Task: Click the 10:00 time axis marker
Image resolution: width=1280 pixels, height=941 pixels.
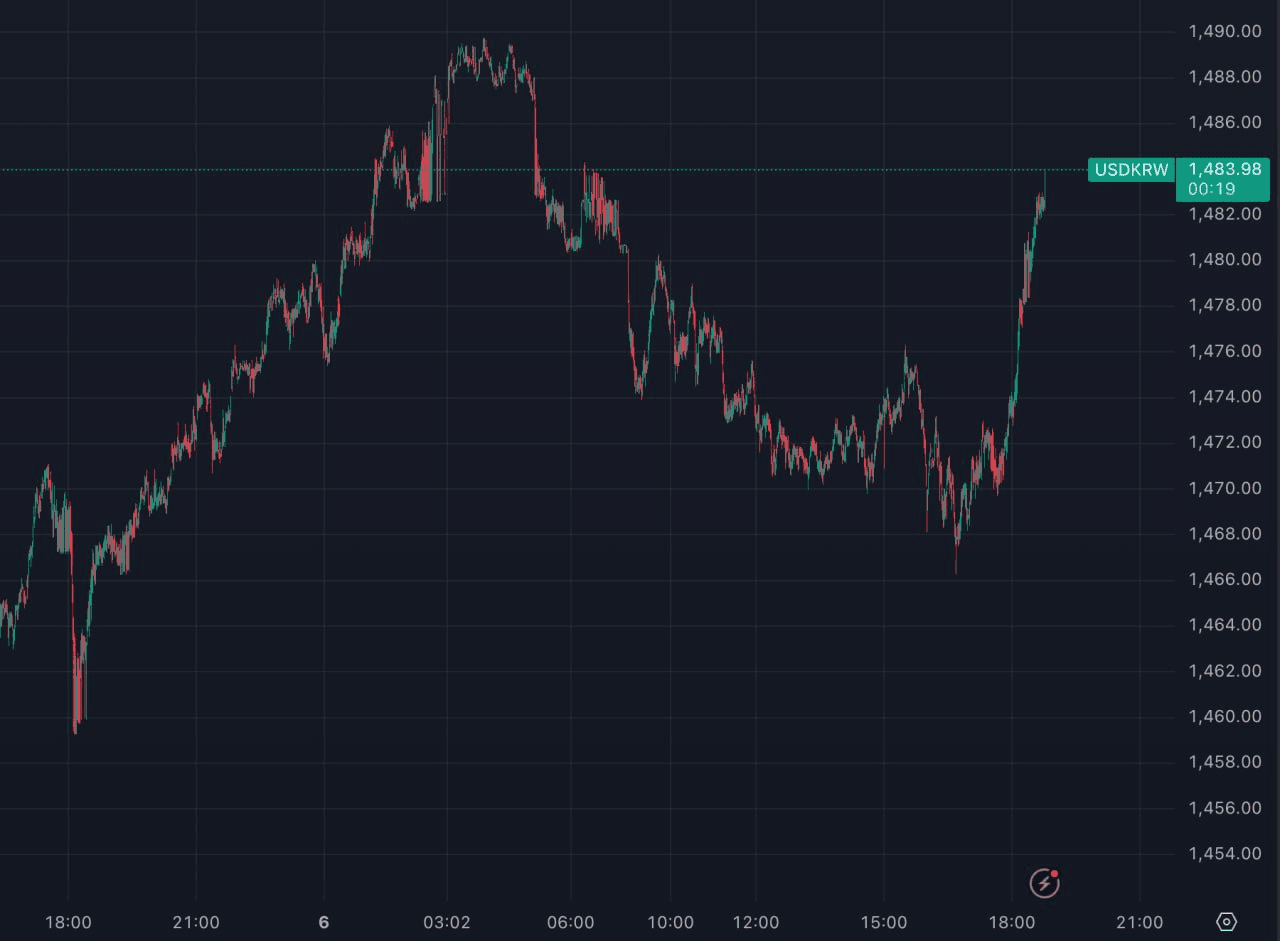Action: (669, 922)
